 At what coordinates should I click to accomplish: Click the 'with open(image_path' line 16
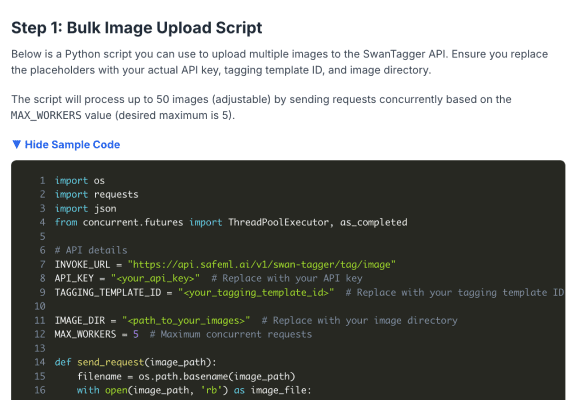click(194, 390)
